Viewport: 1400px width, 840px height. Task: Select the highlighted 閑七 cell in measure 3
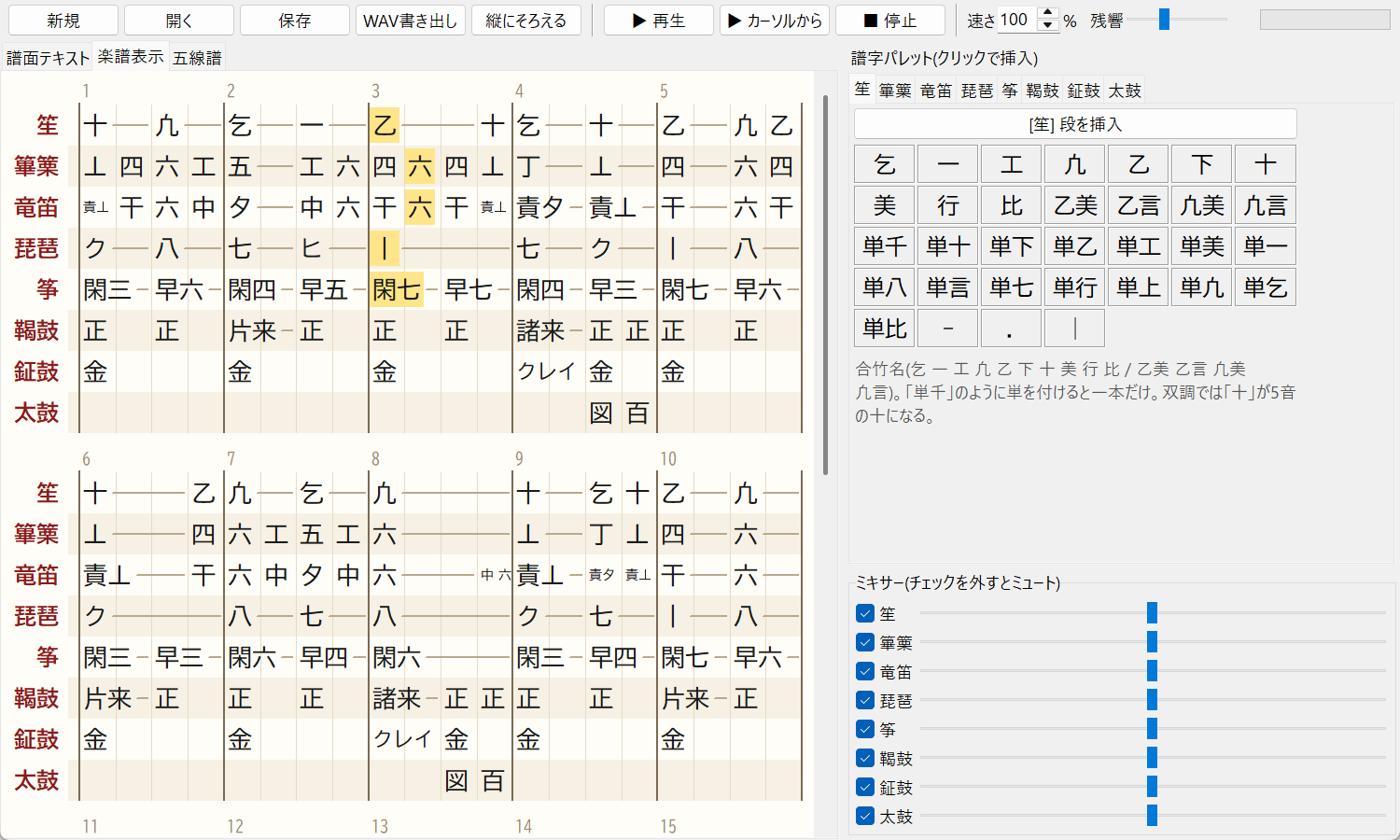397,289
